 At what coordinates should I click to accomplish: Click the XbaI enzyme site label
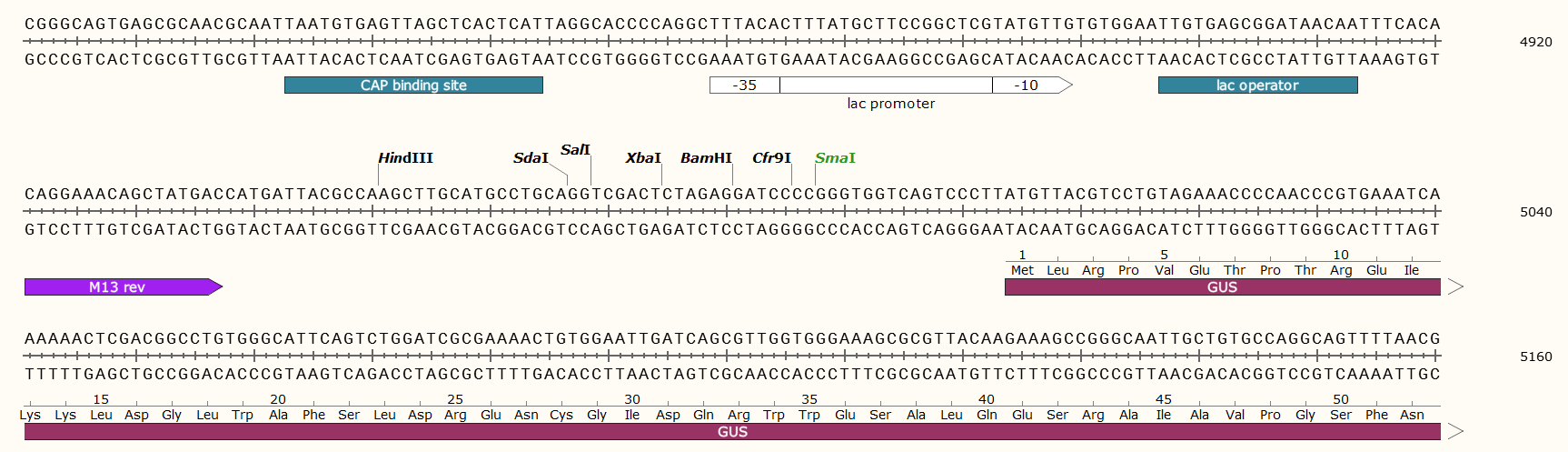[643, 158]
